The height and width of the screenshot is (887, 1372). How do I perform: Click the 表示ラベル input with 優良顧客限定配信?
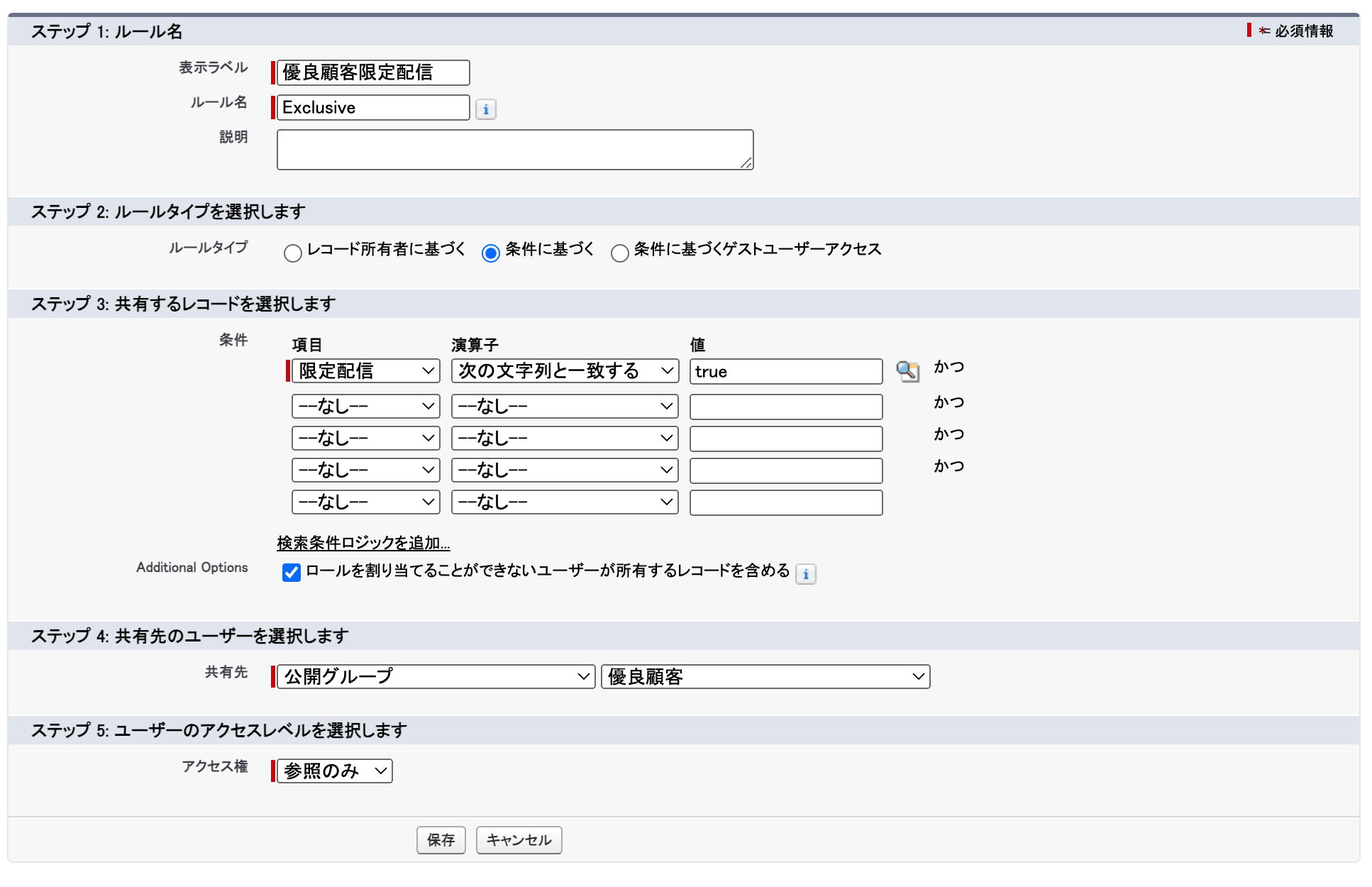pos(373,72)
